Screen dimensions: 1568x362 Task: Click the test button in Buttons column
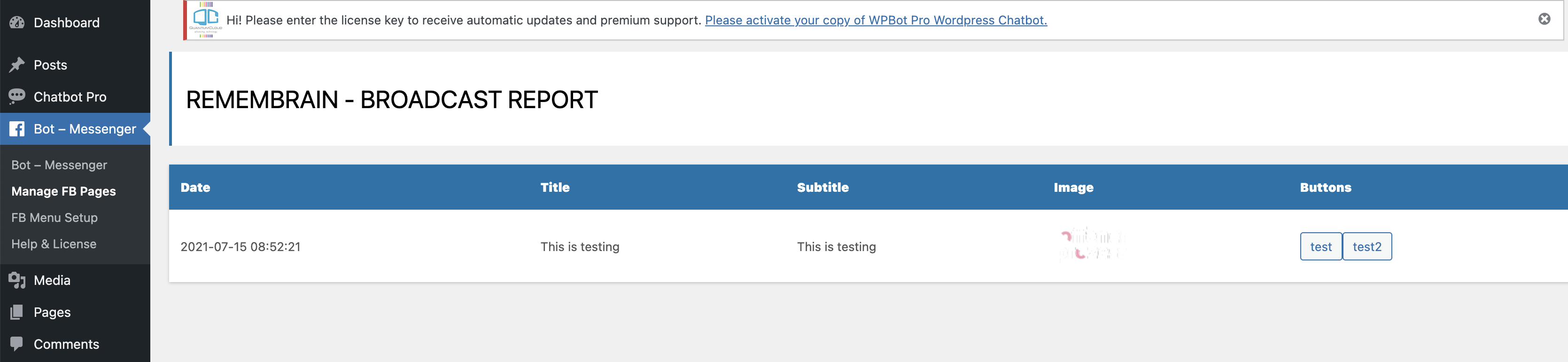(x=1321, y=246)
